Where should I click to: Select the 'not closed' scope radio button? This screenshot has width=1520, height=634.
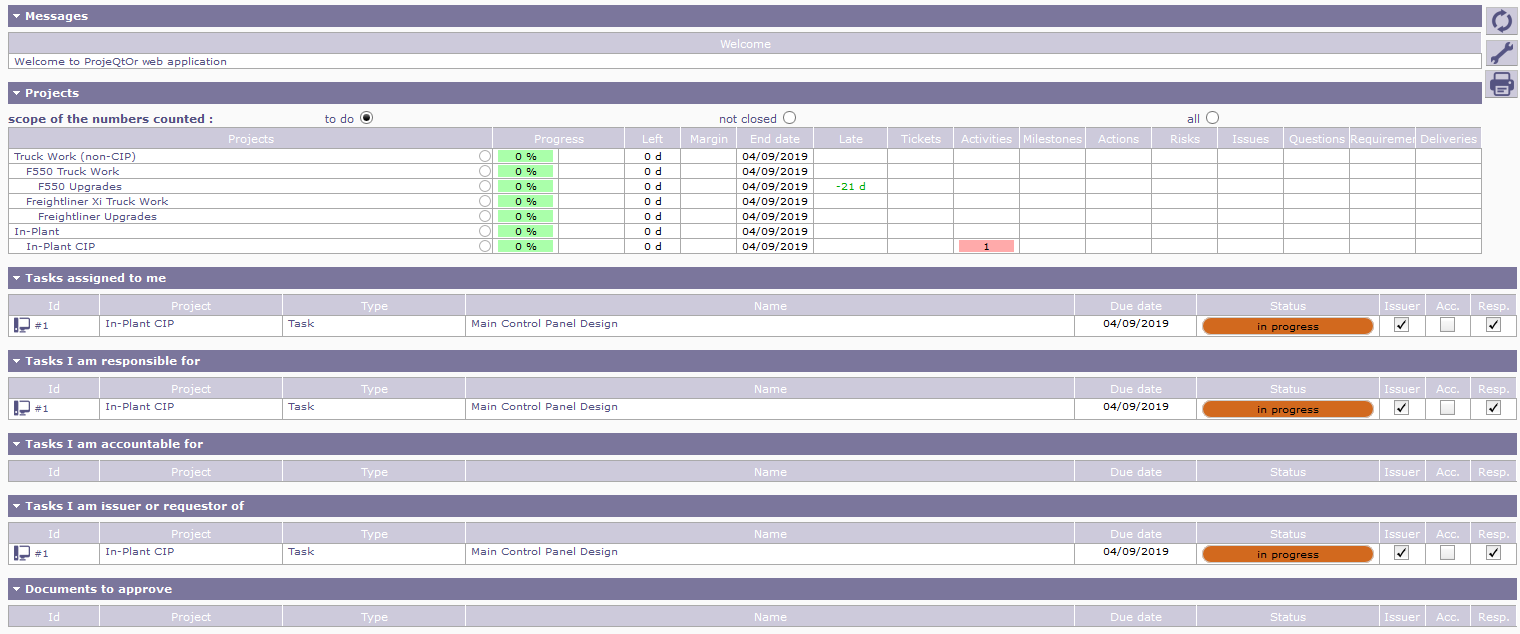790,118
